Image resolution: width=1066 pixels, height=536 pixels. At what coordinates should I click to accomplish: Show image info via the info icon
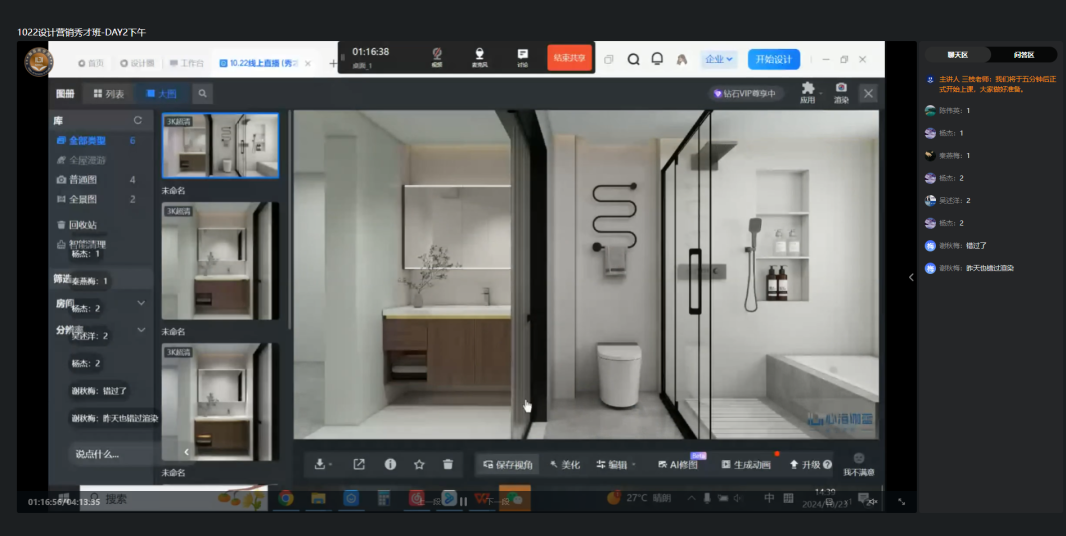point(390,464)
